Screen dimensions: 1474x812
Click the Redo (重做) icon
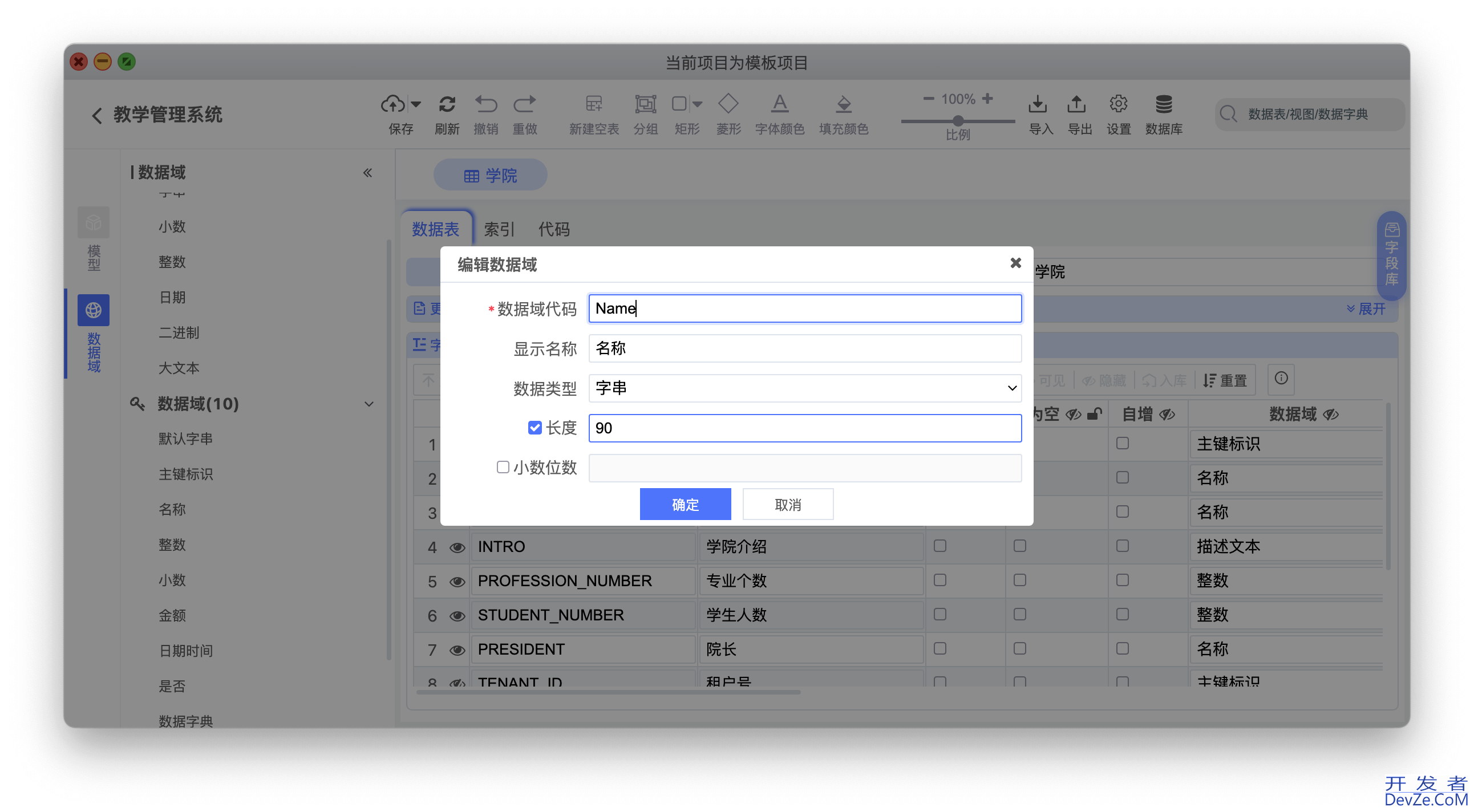[525, 104]
